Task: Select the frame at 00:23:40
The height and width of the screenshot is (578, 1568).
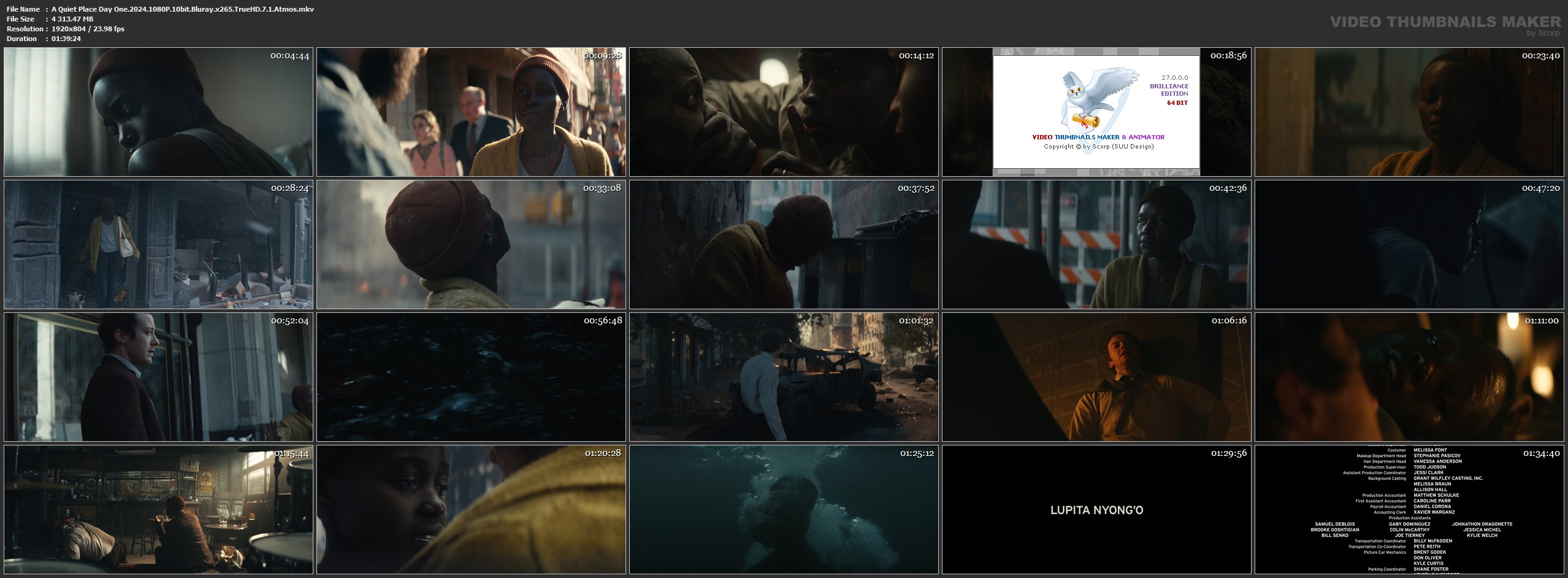Action: (1409, 112)
